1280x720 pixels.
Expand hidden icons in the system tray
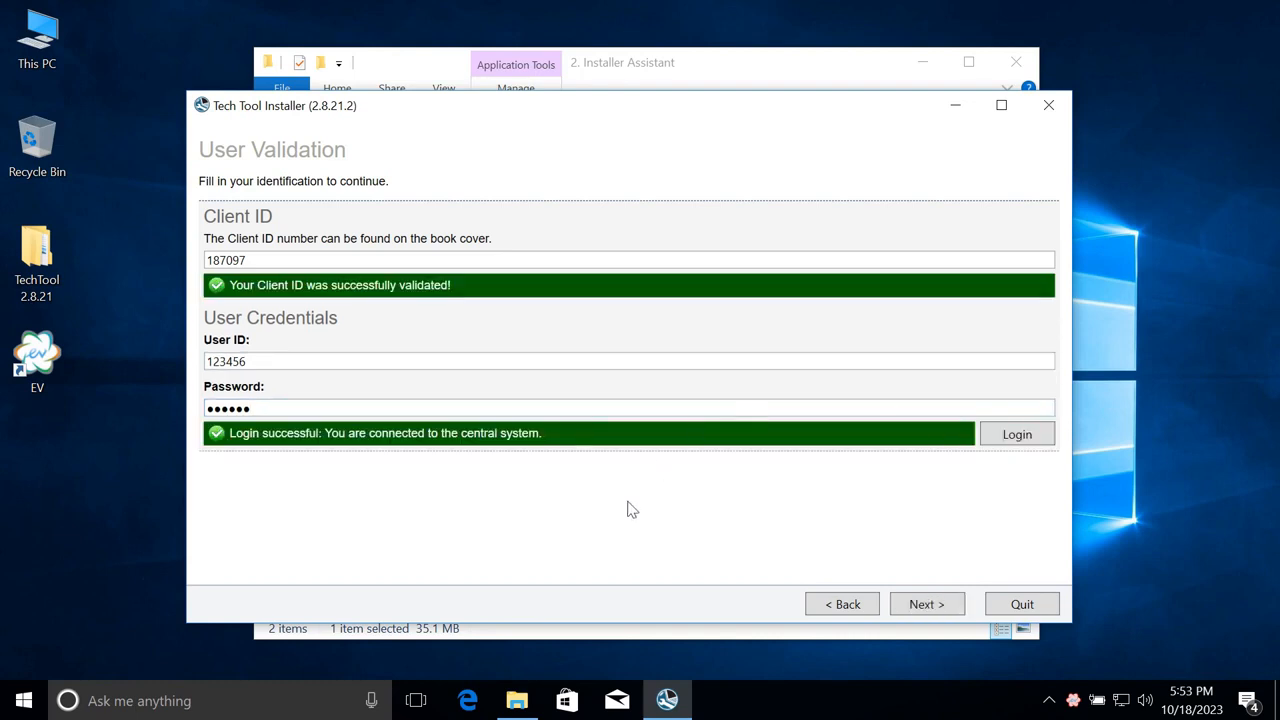[x=1049, y=700]
